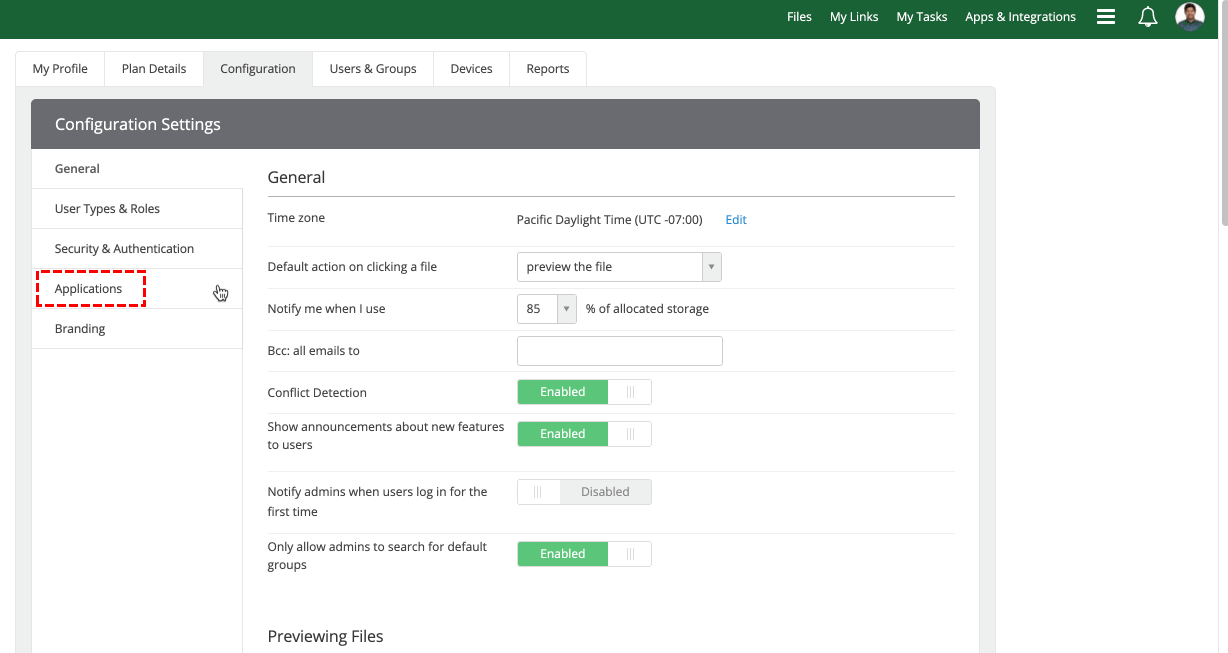Open Apps & Integrations in top navigation
1228x653 pixels.
coord(1020,17)
